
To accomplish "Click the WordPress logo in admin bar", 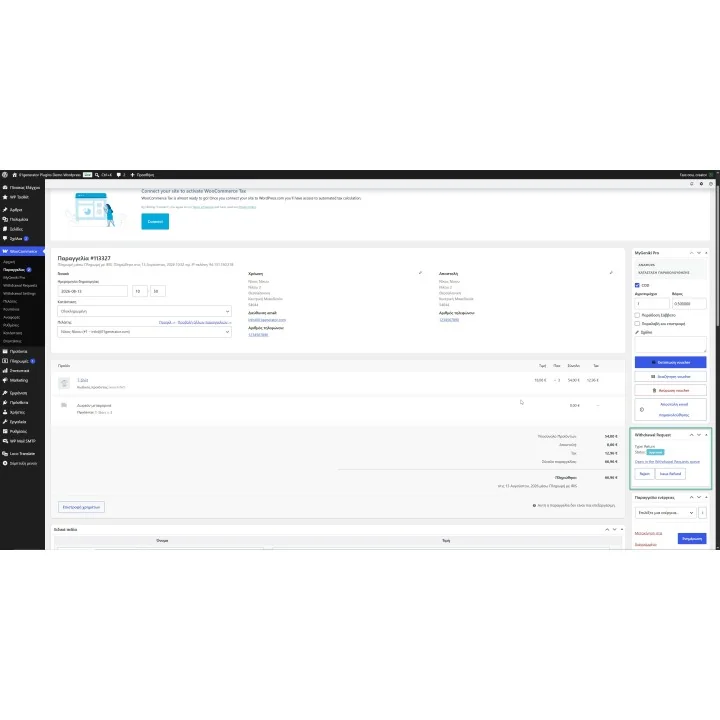I will point(5,175).
